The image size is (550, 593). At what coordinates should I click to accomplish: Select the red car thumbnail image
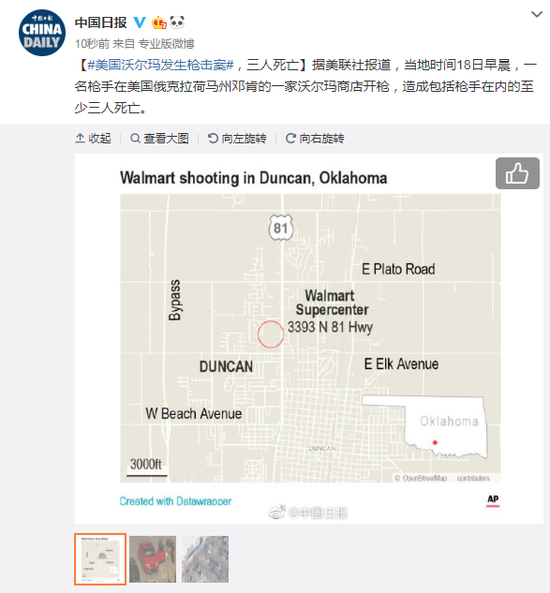pyautogui.click(x=153, y=559)
